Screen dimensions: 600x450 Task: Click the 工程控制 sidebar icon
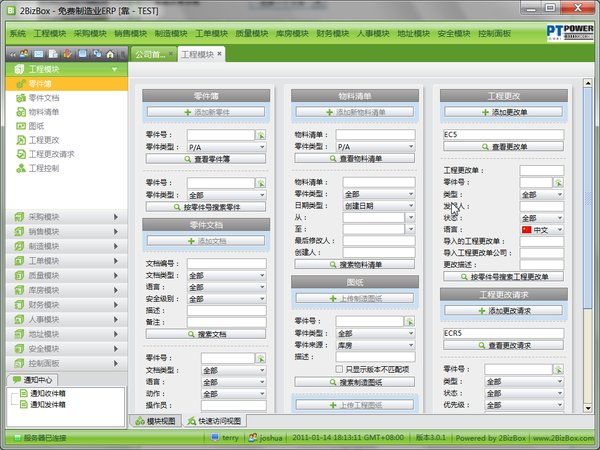pyautogui.click(x=21, y=168)
